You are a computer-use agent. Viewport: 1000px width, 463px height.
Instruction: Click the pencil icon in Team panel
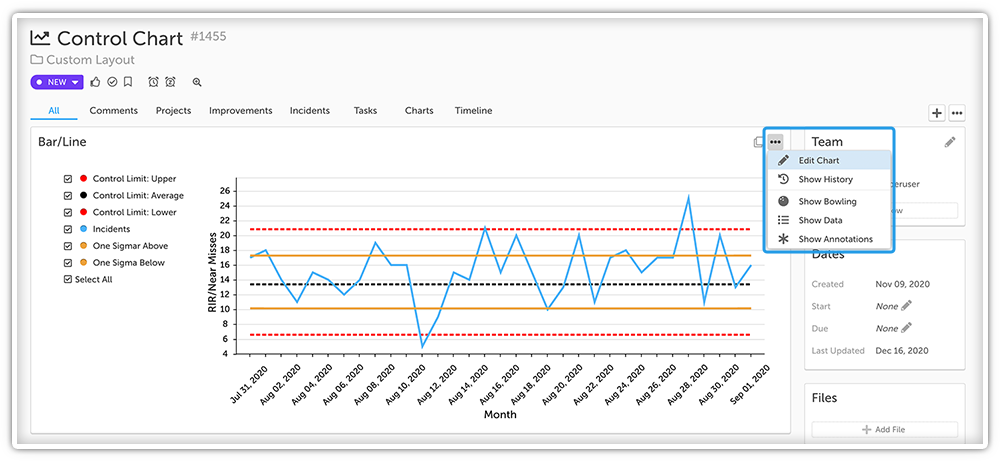(950, 142)
